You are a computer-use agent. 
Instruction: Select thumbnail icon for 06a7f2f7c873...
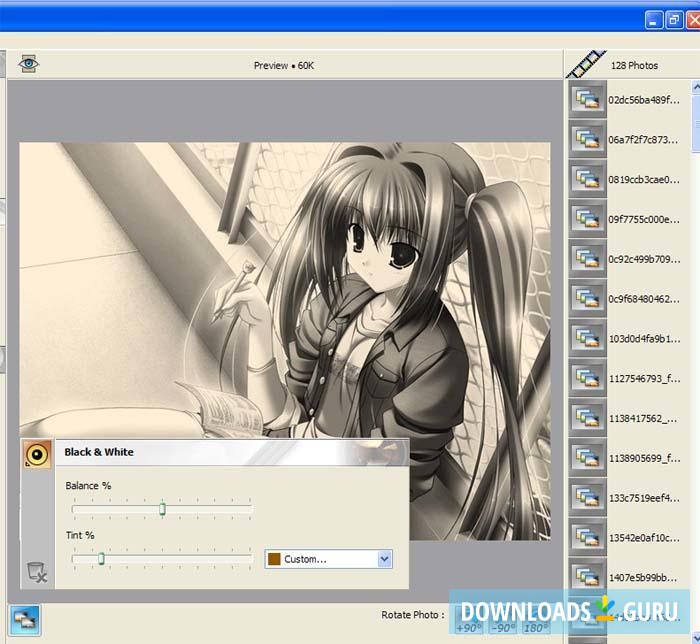point(587,139)
